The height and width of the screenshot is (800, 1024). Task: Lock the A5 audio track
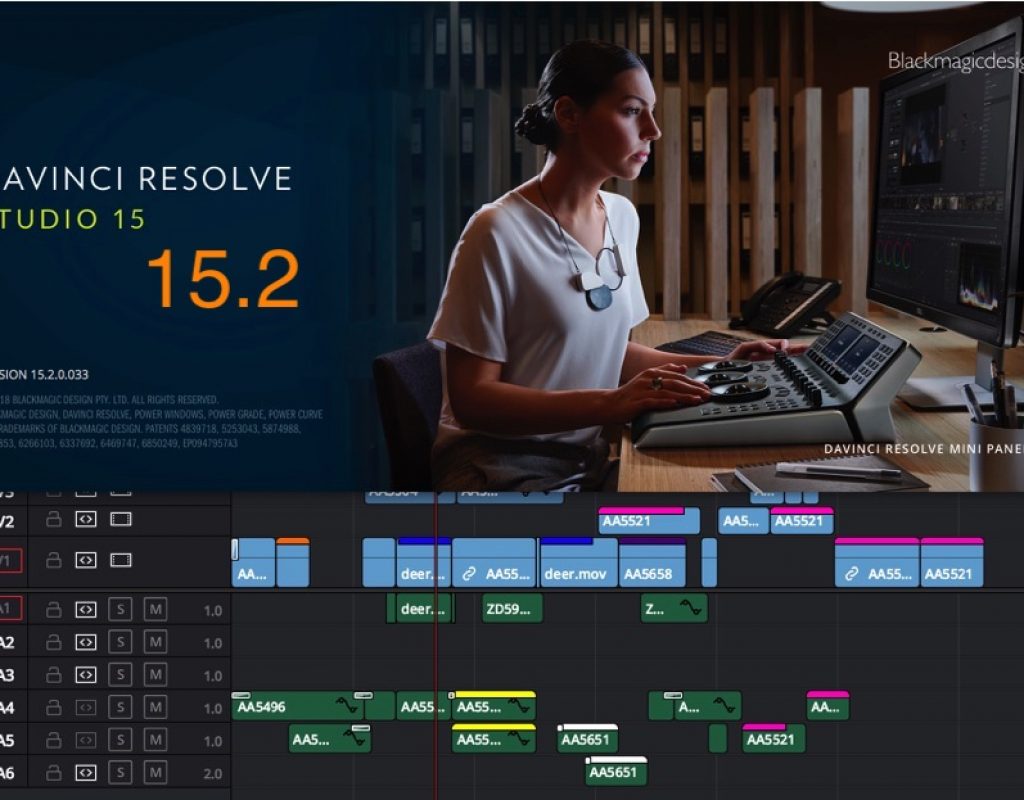[x=54, y=740]
